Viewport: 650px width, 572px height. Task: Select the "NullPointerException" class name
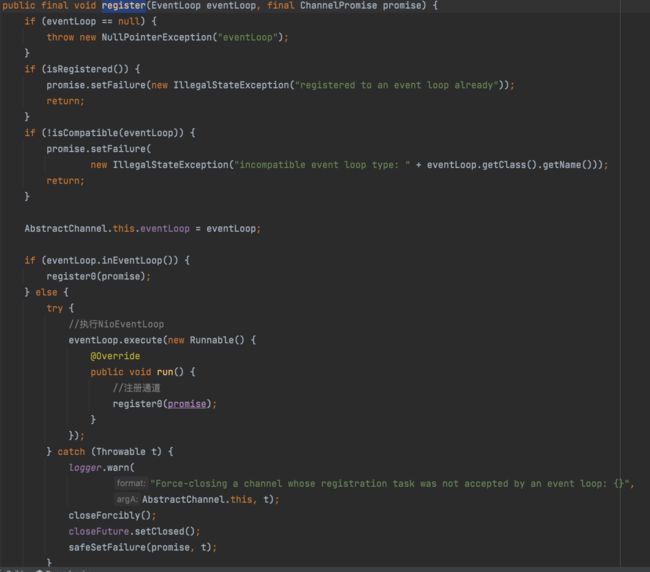pyautogui.click(x=157, y=38)
